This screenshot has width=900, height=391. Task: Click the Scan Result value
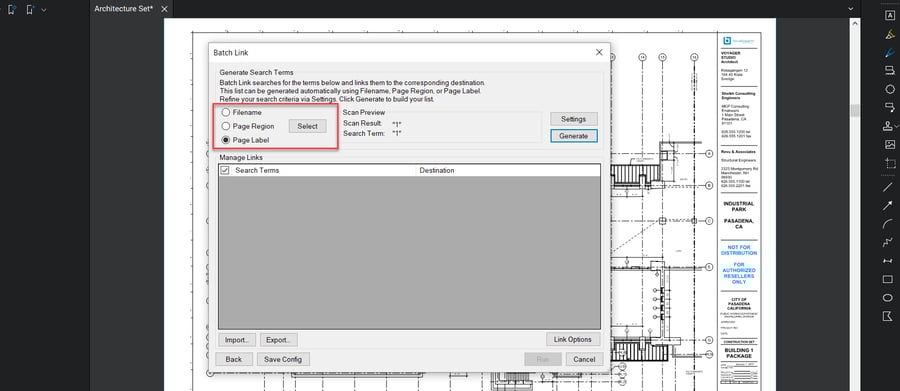(x=397, y=123)
